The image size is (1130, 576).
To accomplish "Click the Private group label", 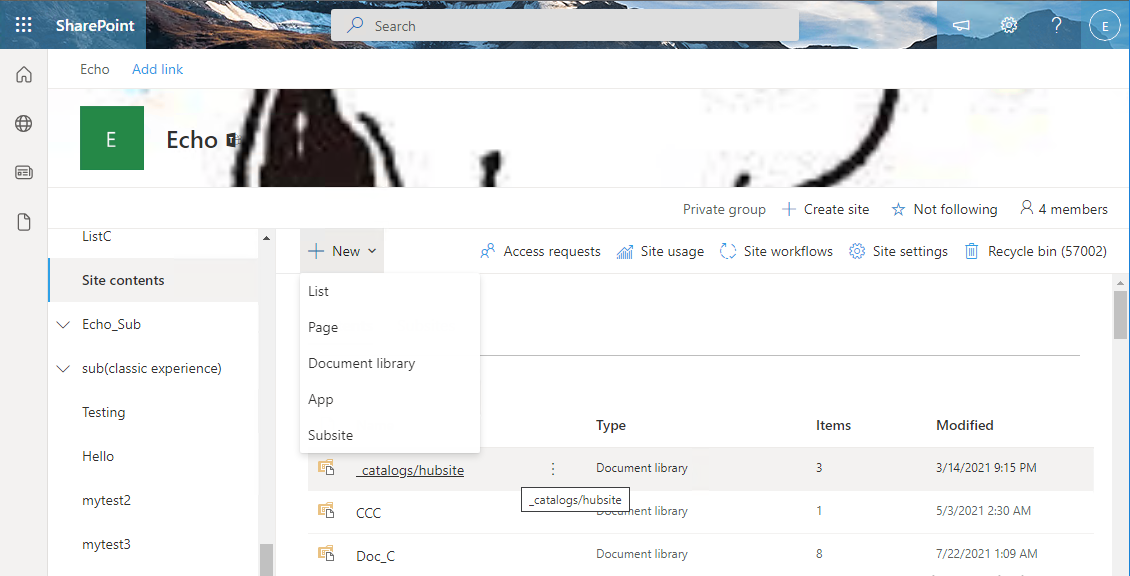I will pos(724,209).
